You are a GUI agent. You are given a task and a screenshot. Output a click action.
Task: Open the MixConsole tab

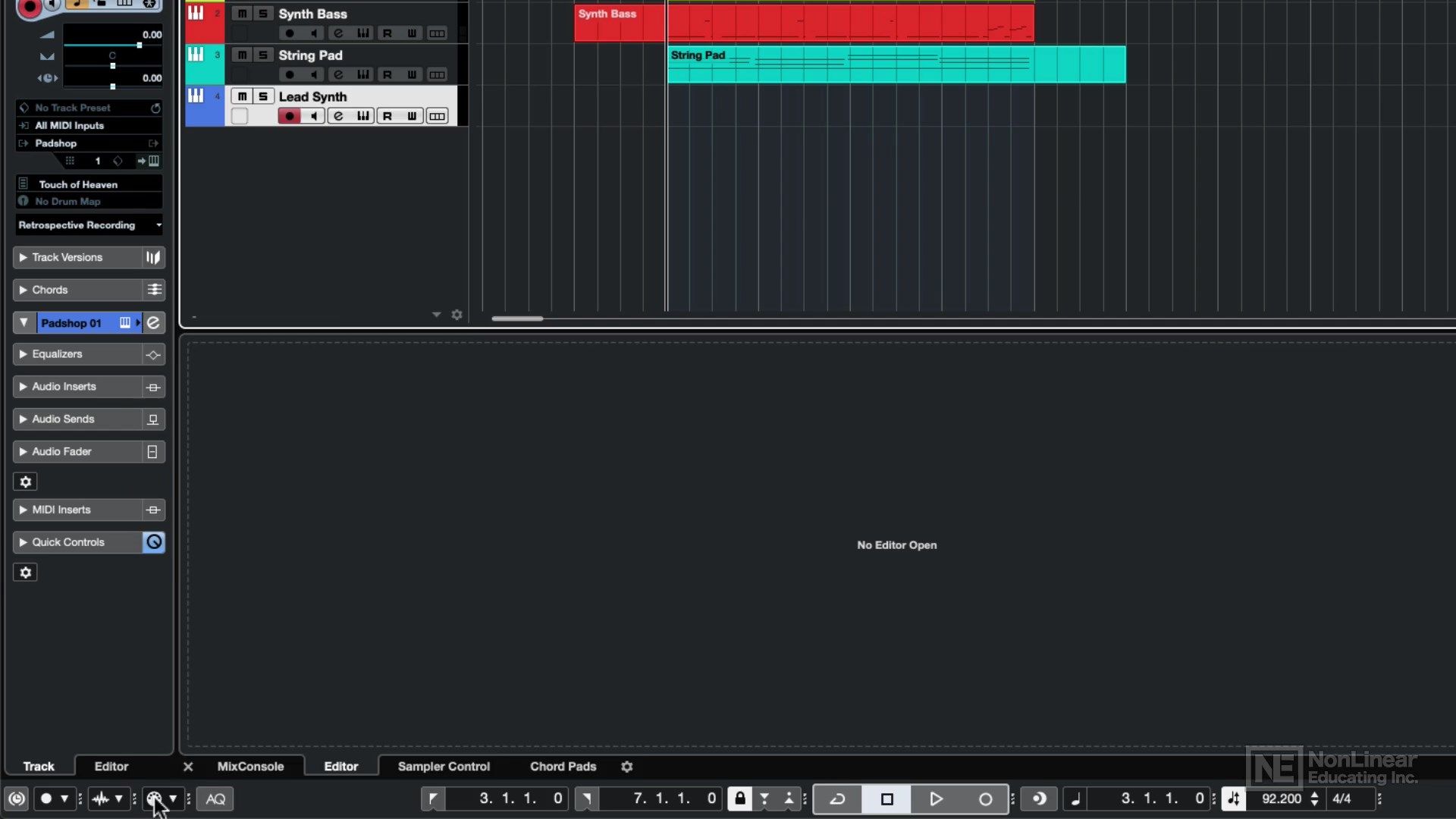pyautogui.click(x=250, y=767)
